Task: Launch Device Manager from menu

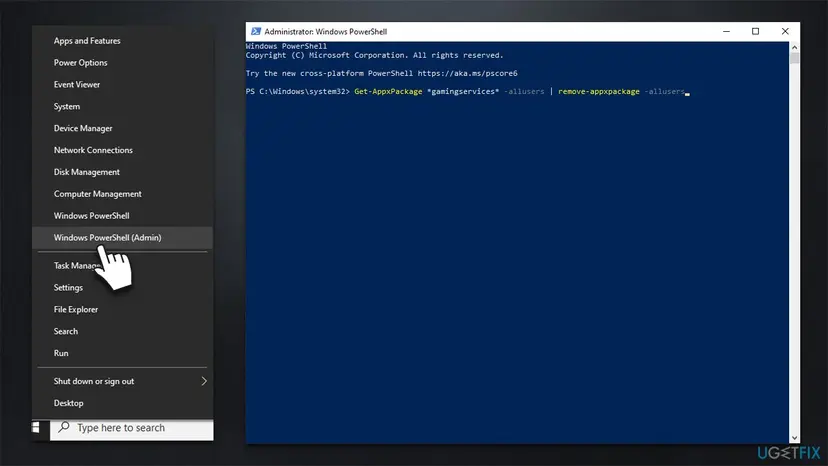Action: tap(123, 128)
